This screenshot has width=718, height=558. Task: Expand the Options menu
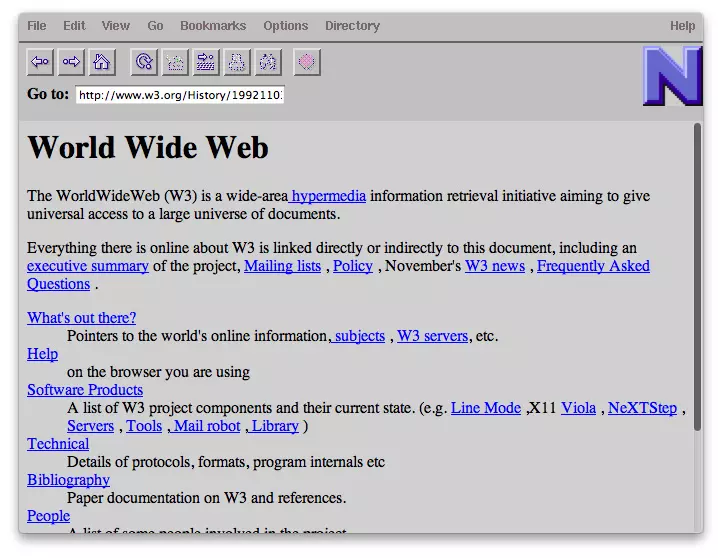286,26
